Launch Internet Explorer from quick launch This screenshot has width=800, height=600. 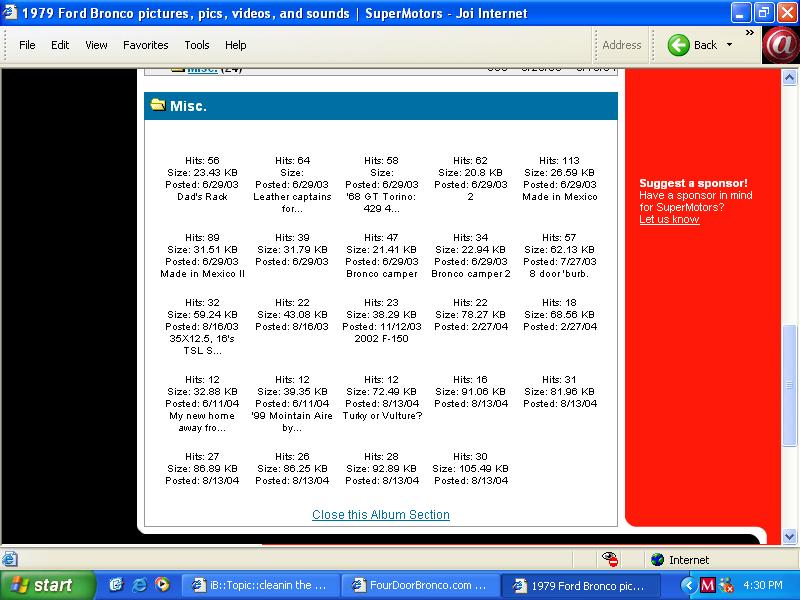(139, 585)
